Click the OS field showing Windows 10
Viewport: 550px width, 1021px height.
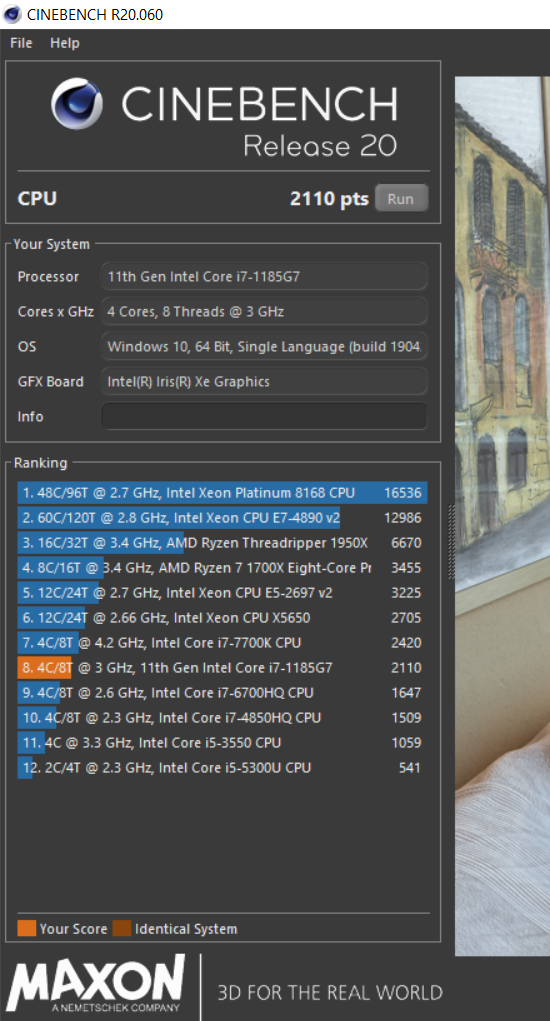(264, 346)
